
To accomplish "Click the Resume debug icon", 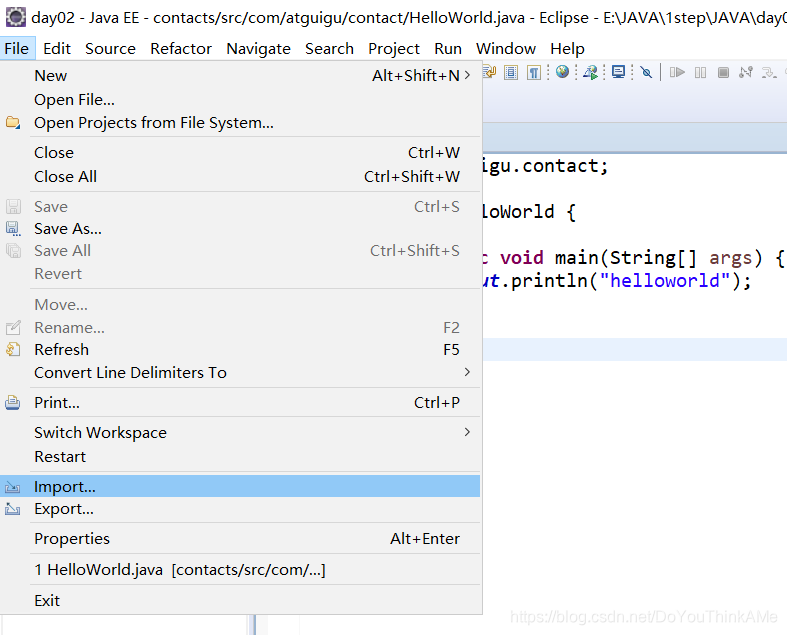I will pyautogui.click(x=677, y=73).
